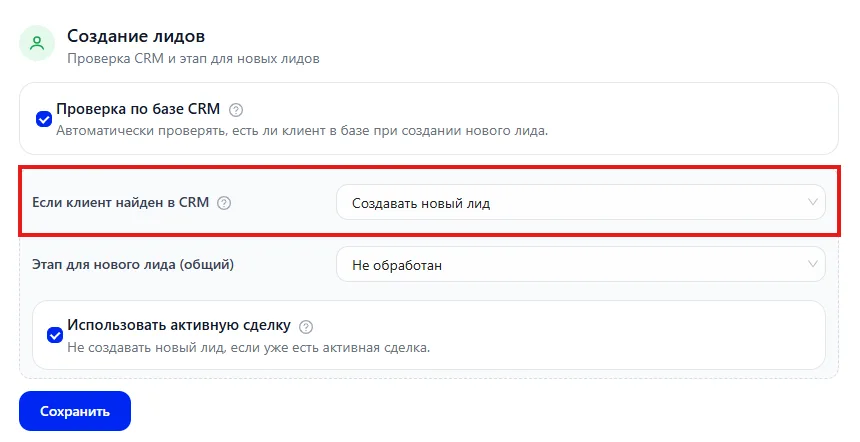Click the Создание лидов section heading

pos(136,36)
